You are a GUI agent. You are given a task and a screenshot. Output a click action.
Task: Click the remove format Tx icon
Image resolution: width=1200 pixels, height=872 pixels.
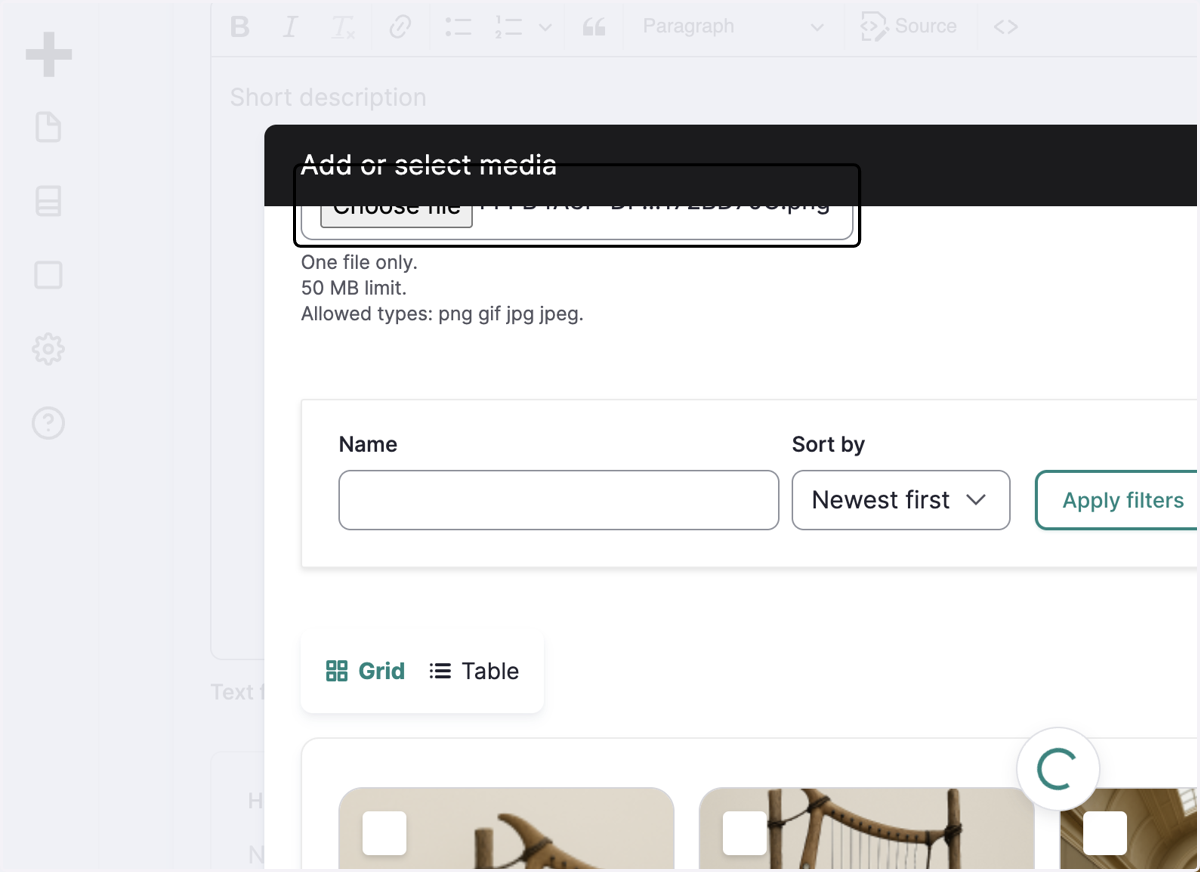[x=343, y=27]
